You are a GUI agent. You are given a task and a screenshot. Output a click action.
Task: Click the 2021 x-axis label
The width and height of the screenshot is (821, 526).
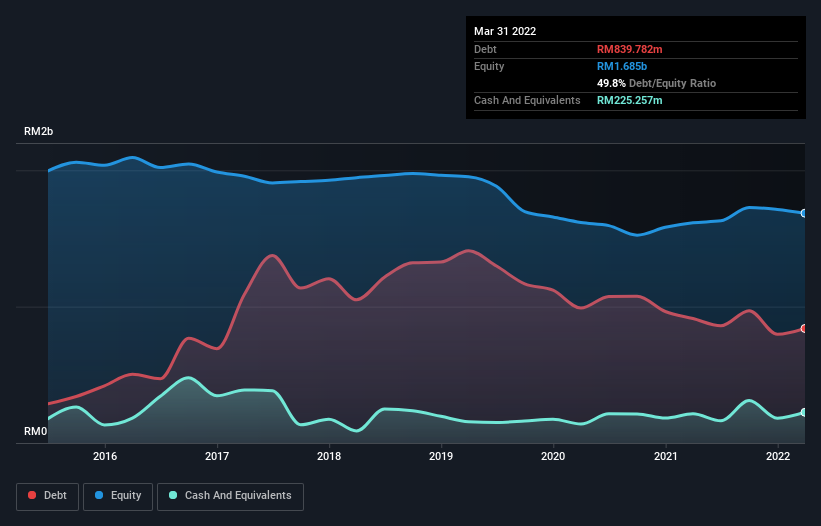pos(665,456)
